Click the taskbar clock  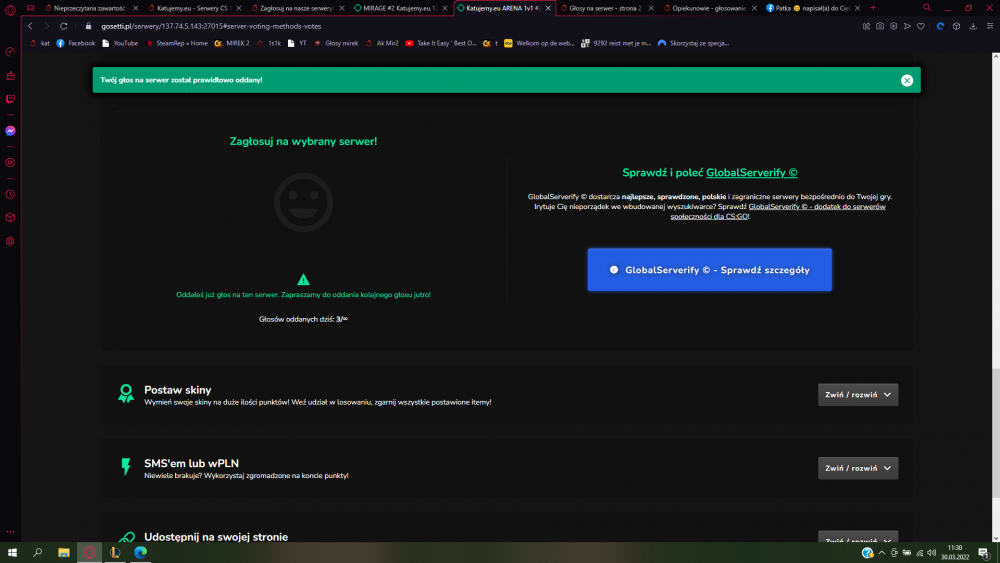pyautogui.click(x=955, y=552)
